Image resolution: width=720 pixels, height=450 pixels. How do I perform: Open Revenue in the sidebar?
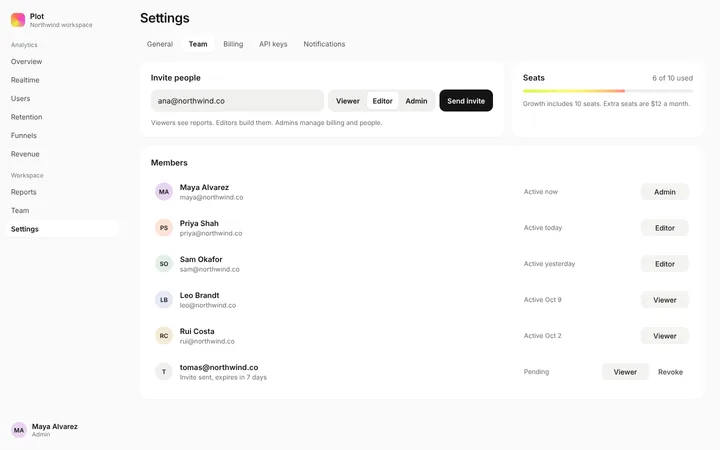pyautogui.click(x=62, y=154)
